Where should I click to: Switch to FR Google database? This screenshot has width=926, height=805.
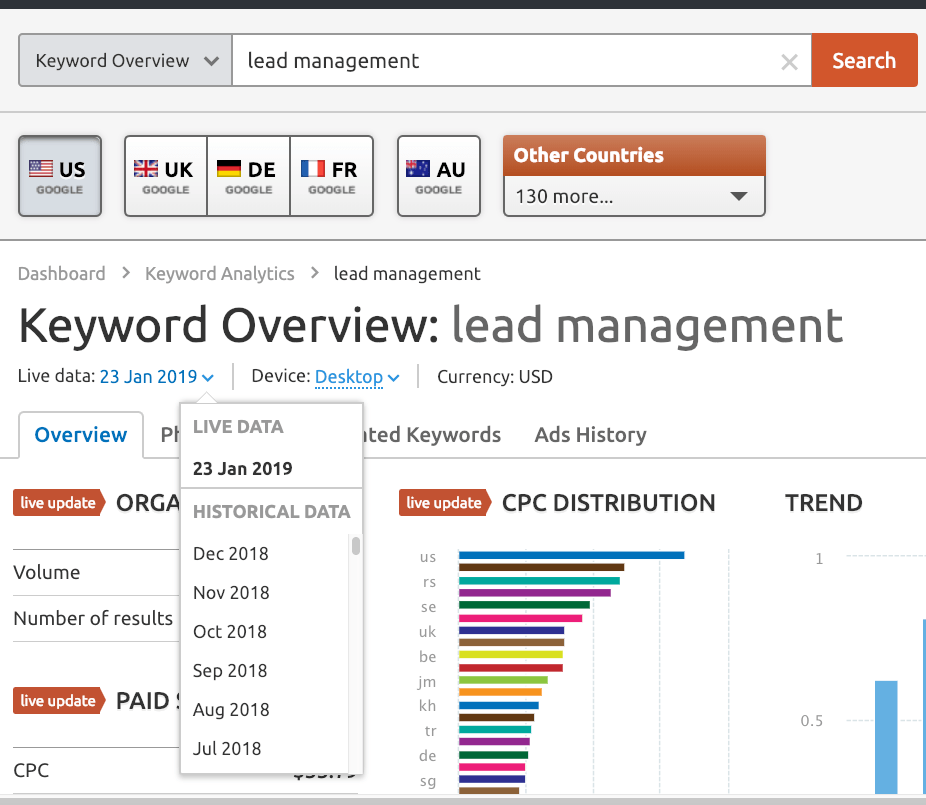tap(332, 176)
